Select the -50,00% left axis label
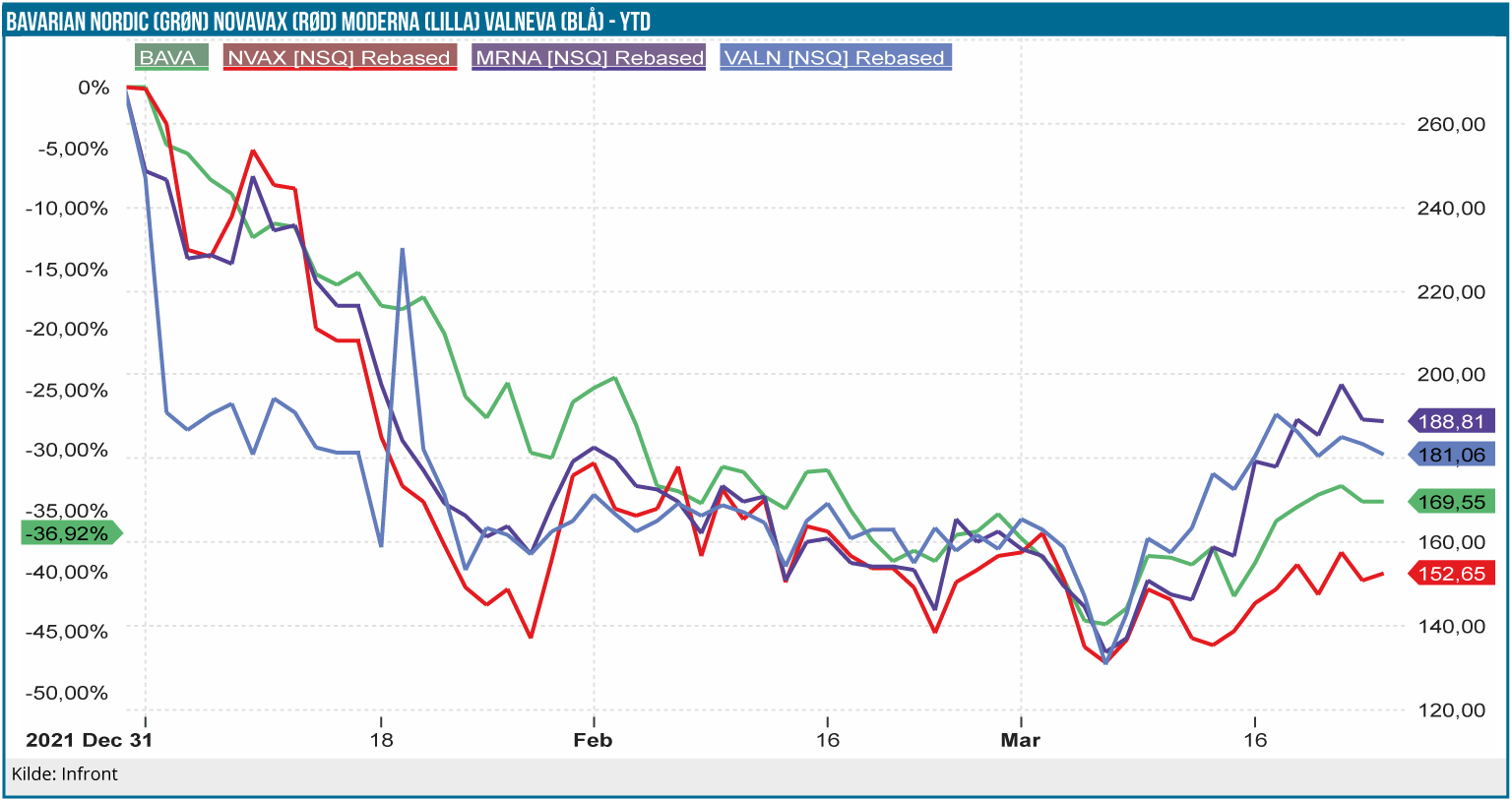Image resolution: width=1512 pixels, height=800 pixels. coord(67,693)
